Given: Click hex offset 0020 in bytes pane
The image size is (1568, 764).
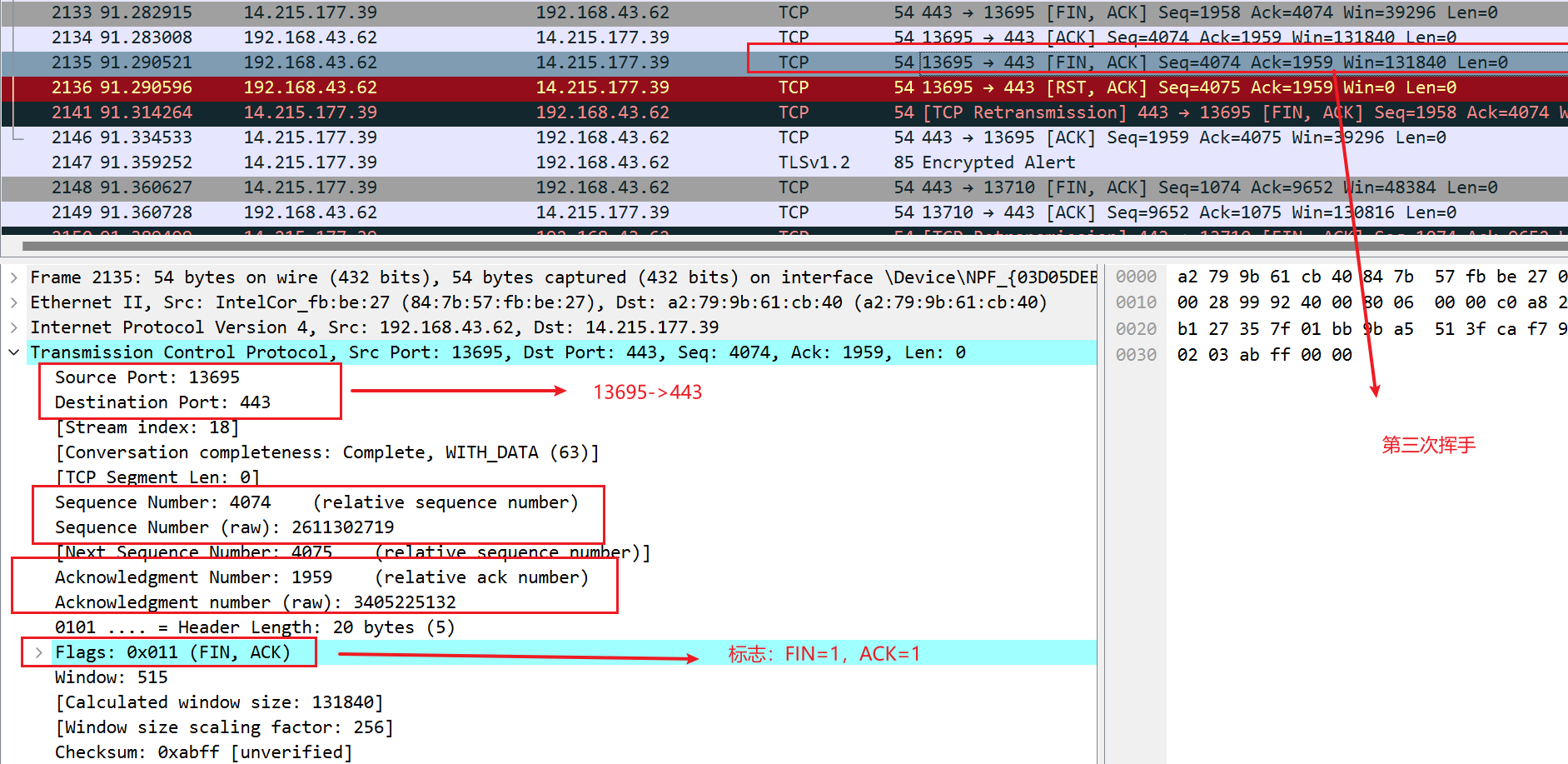Looking at the screenshot, I should pos(1136,329).
